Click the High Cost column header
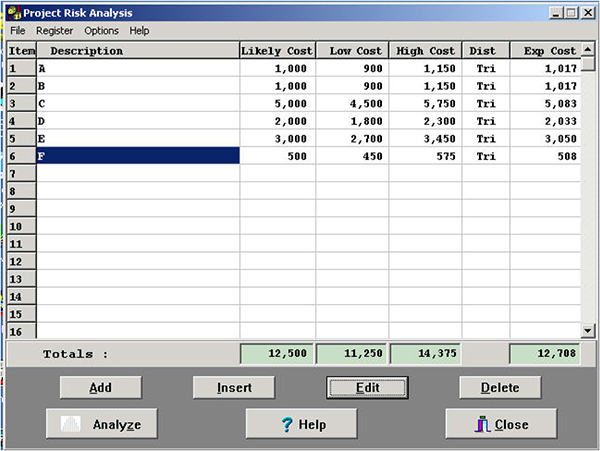Viewport: 600px width, 451px height. [425, 50]
